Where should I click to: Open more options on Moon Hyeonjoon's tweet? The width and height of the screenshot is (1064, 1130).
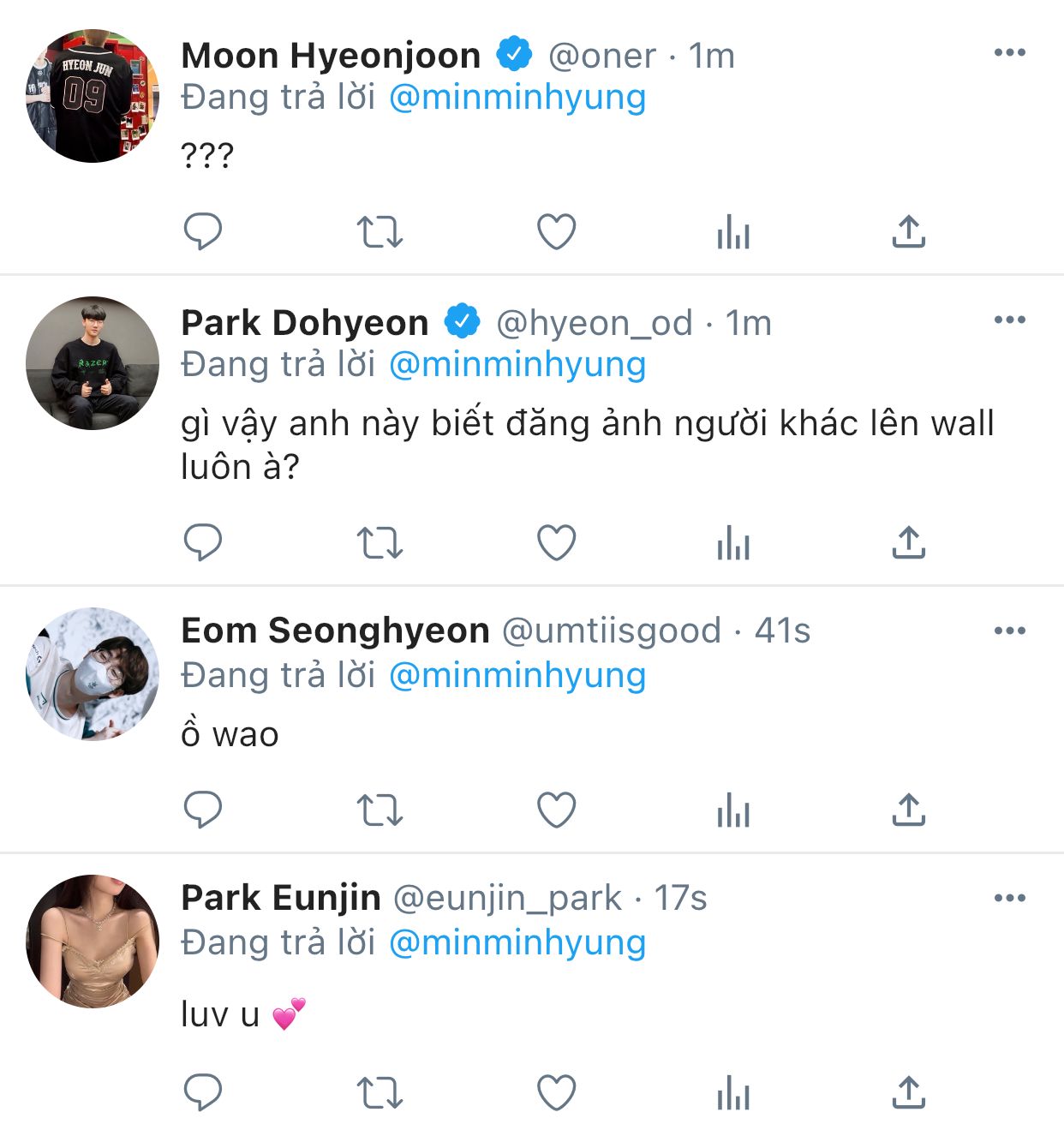pyautogui.click(x=1010, y=53)
